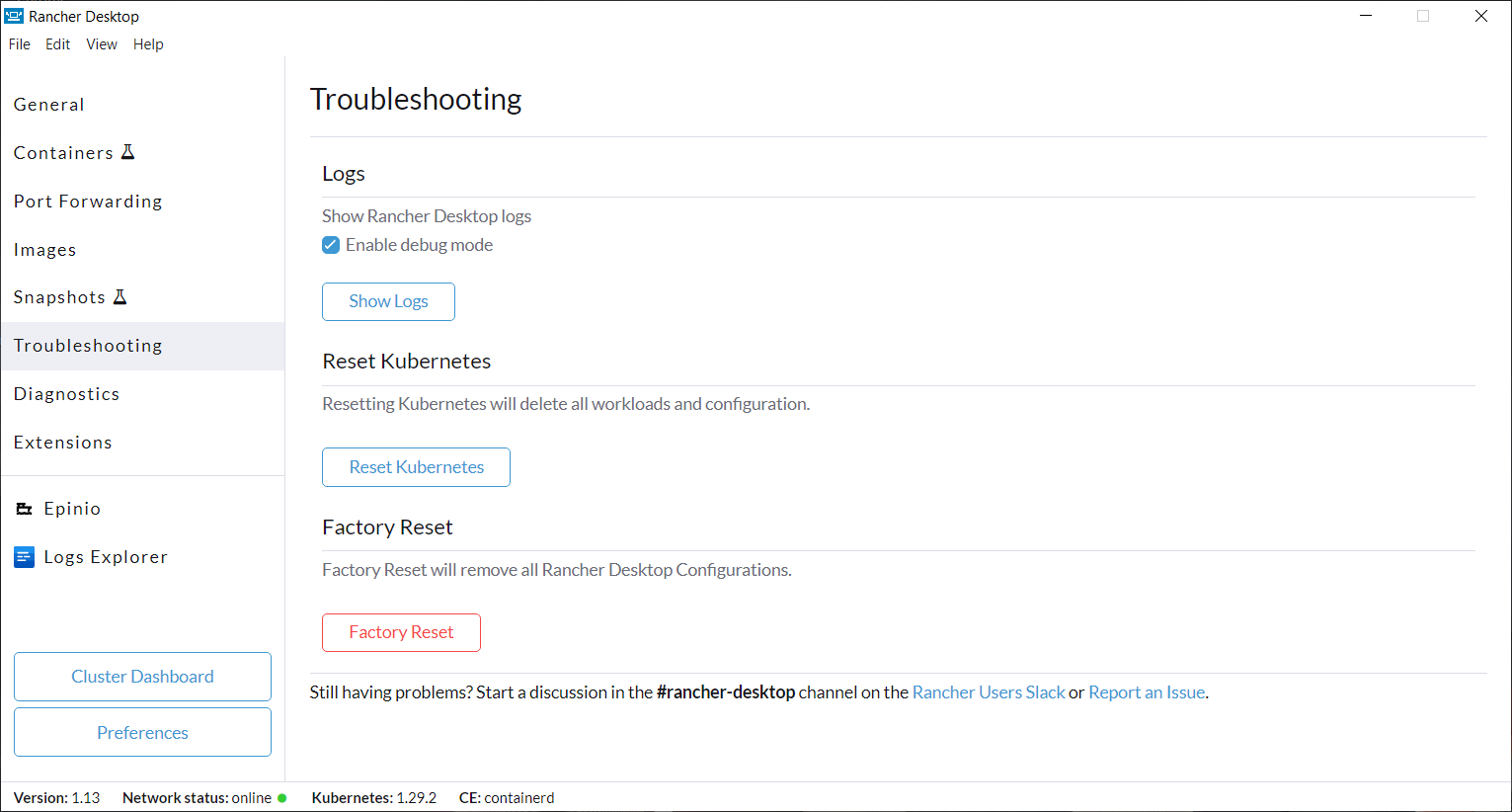The width and height of the screenshot is (1512, 812).
Task: Go to the Extensions page
Action: click(x=142, y=443)
